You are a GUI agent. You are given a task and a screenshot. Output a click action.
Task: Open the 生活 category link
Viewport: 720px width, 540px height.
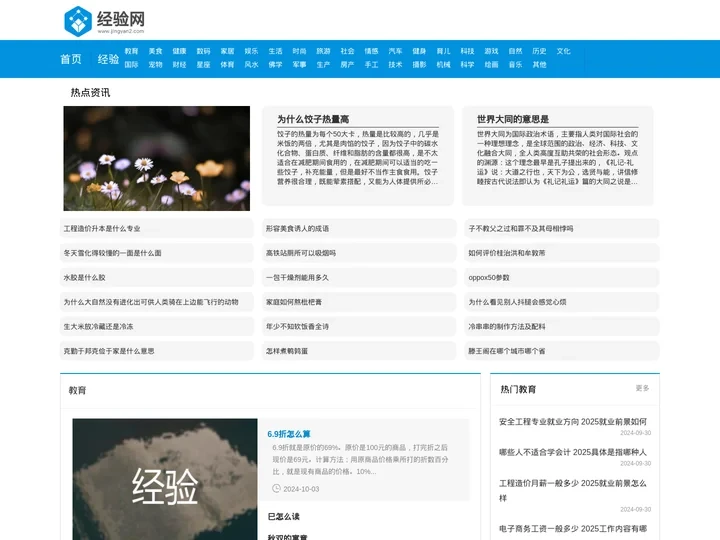[x=276, y=51]
